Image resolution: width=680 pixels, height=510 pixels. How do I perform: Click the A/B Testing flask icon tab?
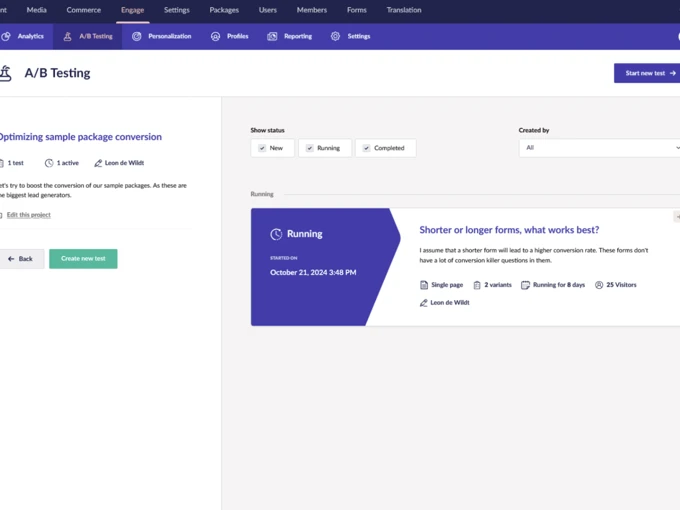pos(68,36)
